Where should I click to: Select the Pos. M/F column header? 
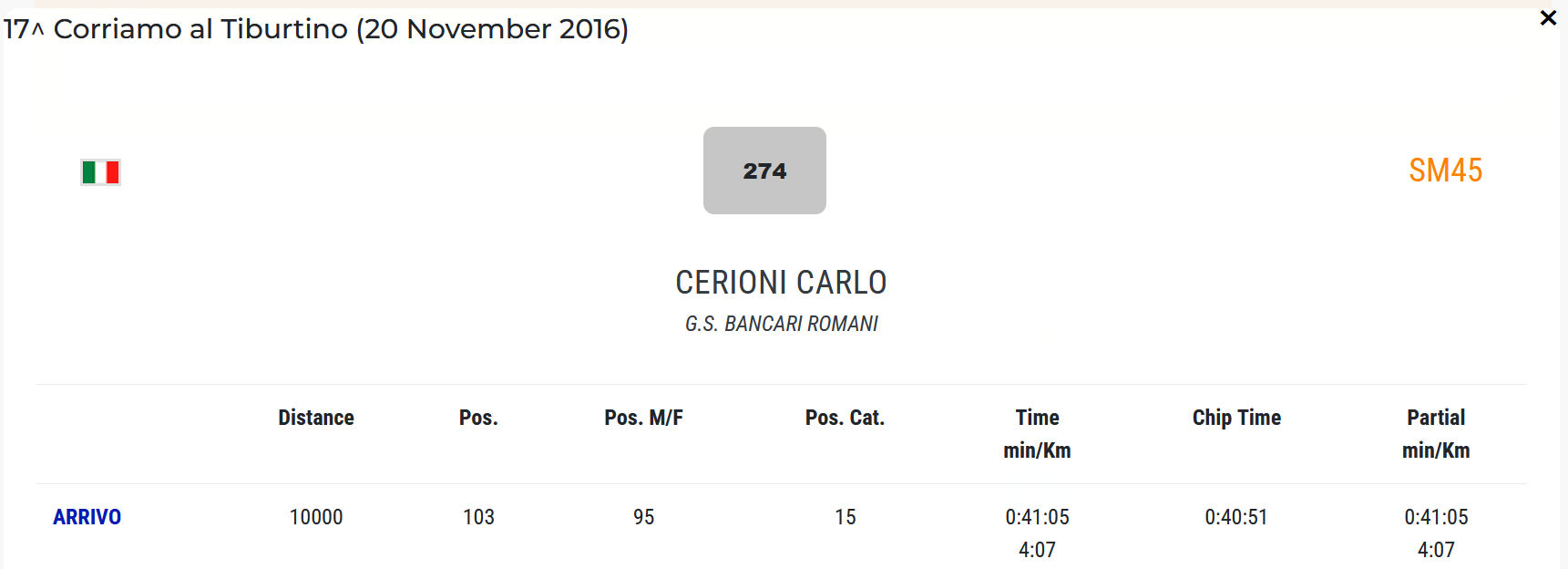[643, 418]
